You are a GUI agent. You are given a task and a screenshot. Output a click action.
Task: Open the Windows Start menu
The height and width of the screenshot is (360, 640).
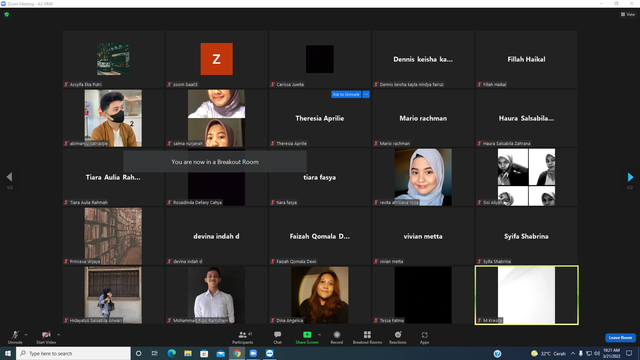coord(8,353)
